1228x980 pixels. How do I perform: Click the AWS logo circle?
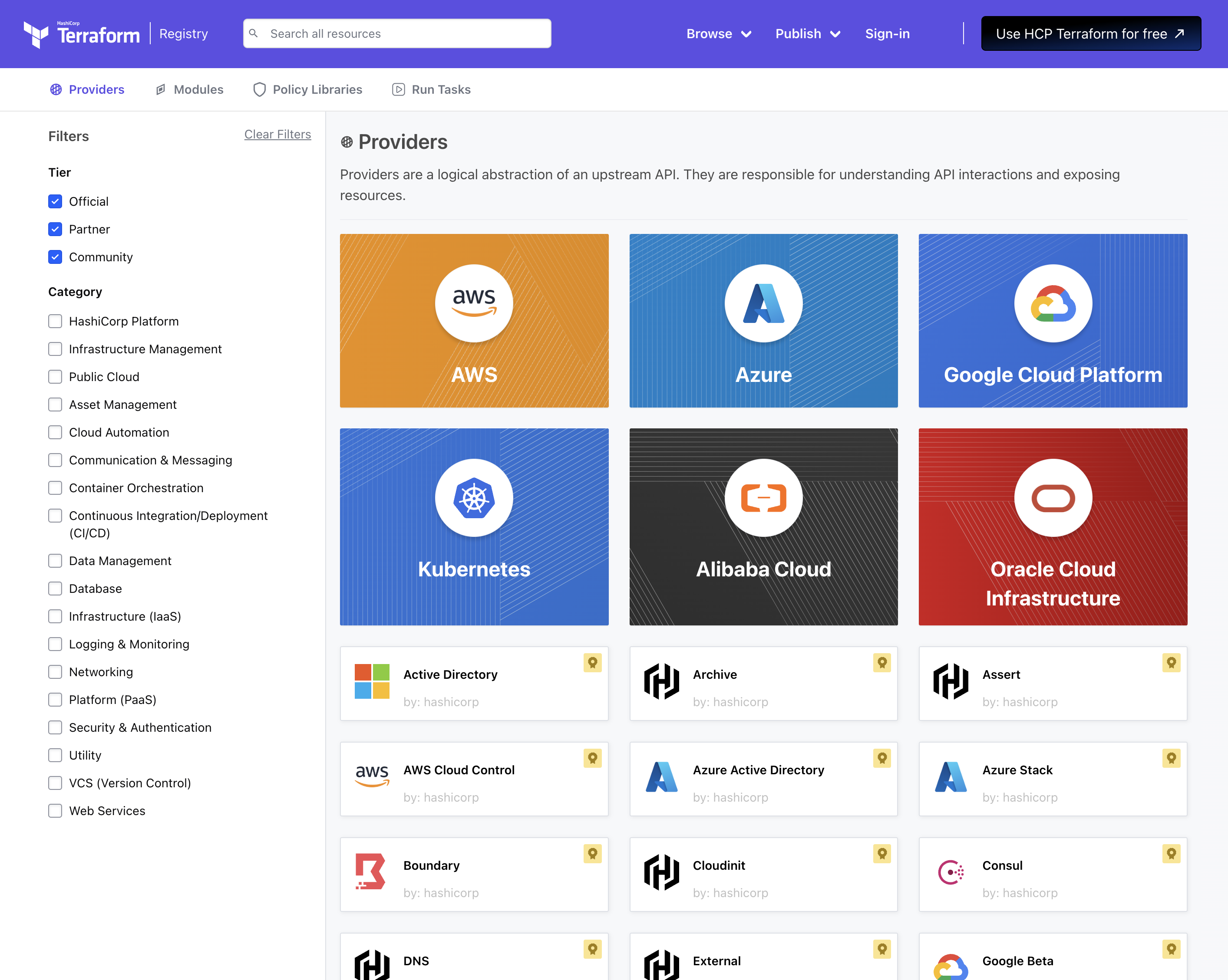click(x=474, y=303)
